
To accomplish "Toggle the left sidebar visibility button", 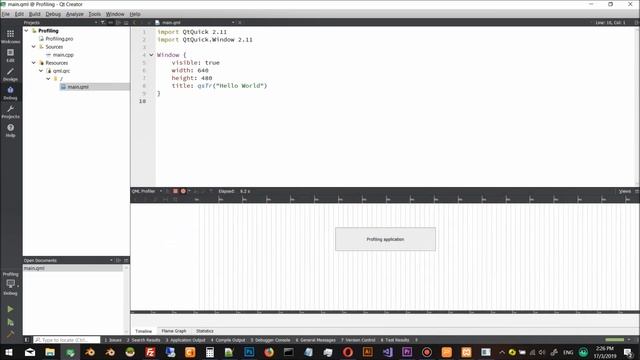I will click(27, 340).
